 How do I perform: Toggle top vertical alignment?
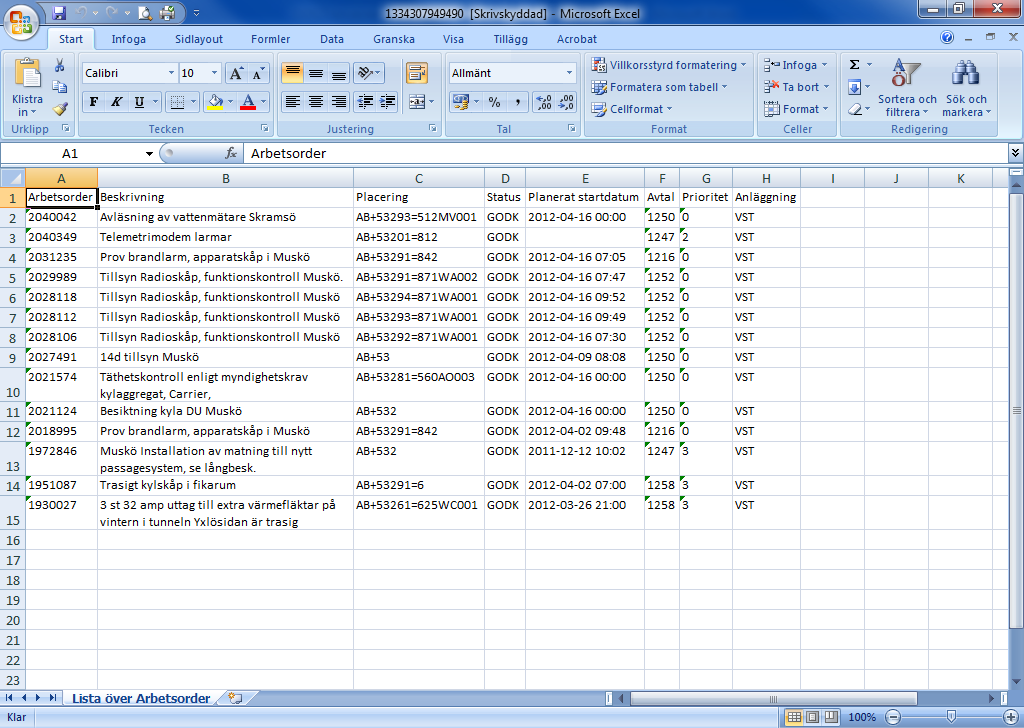tap(293, 72)
